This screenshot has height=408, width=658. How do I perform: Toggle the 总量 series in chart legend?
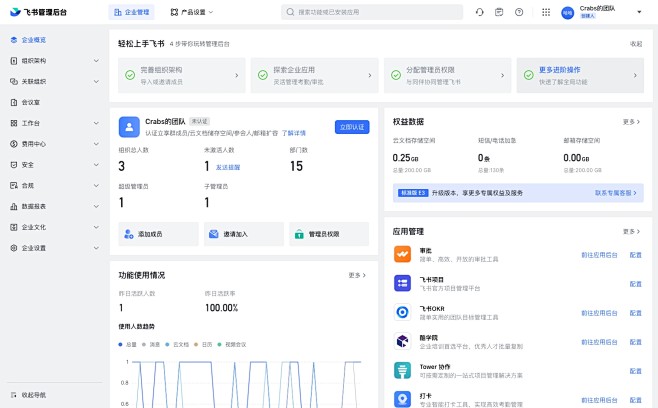pos(128,345)
